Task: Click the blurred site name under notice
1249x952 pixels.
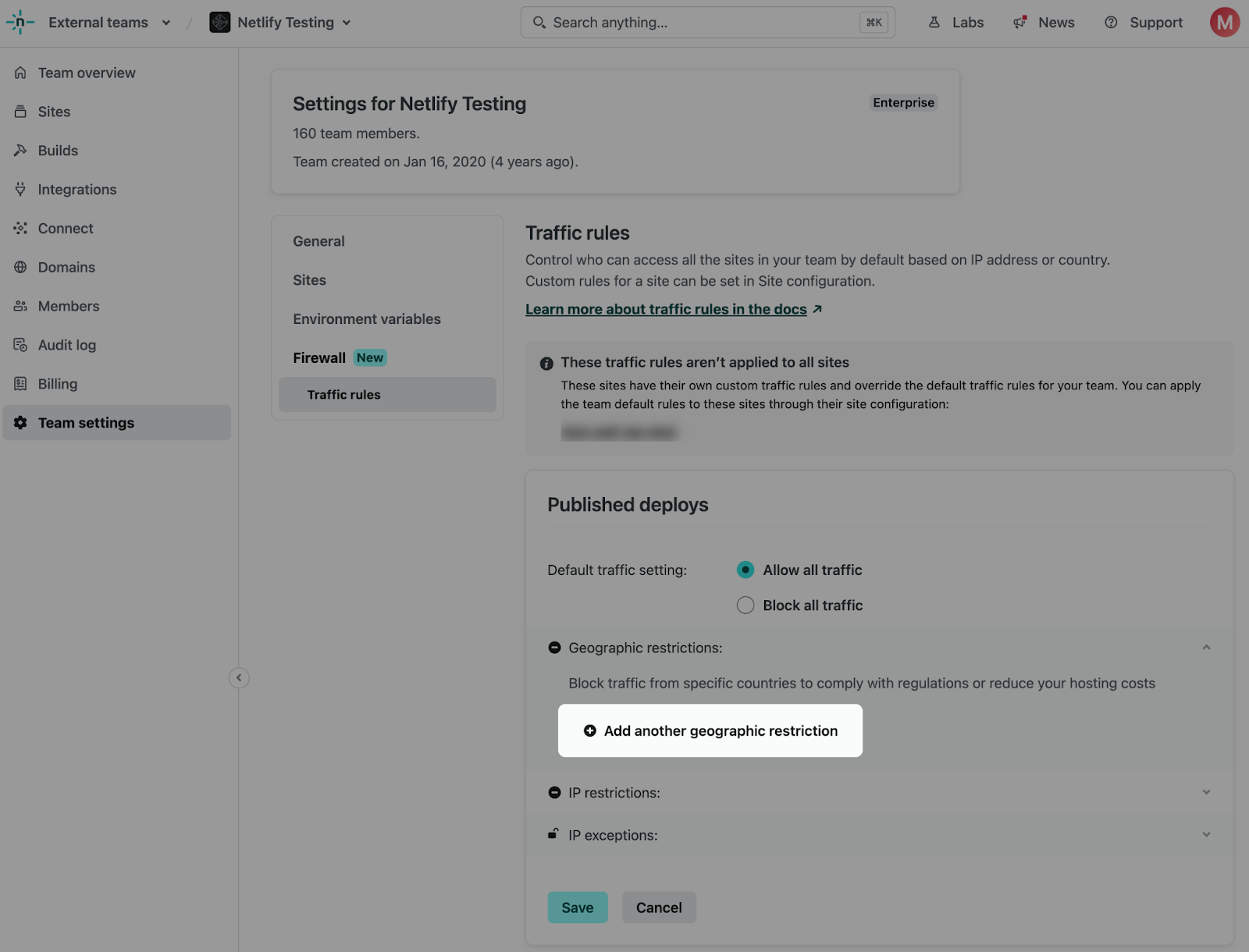Action: click(x=619, y=432)
